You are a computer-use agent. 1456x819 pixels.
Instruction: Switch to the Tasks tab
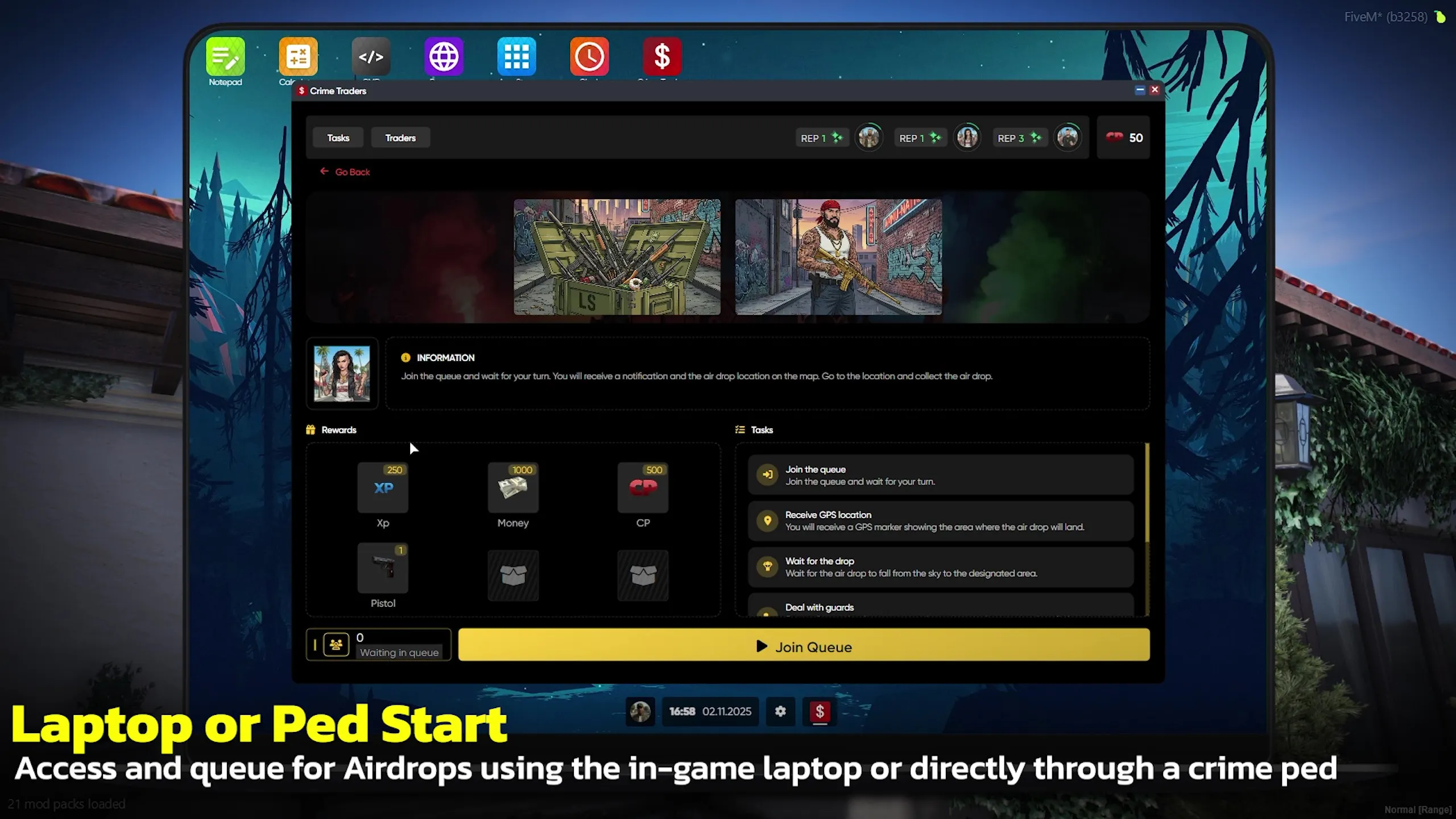point(338,138)
